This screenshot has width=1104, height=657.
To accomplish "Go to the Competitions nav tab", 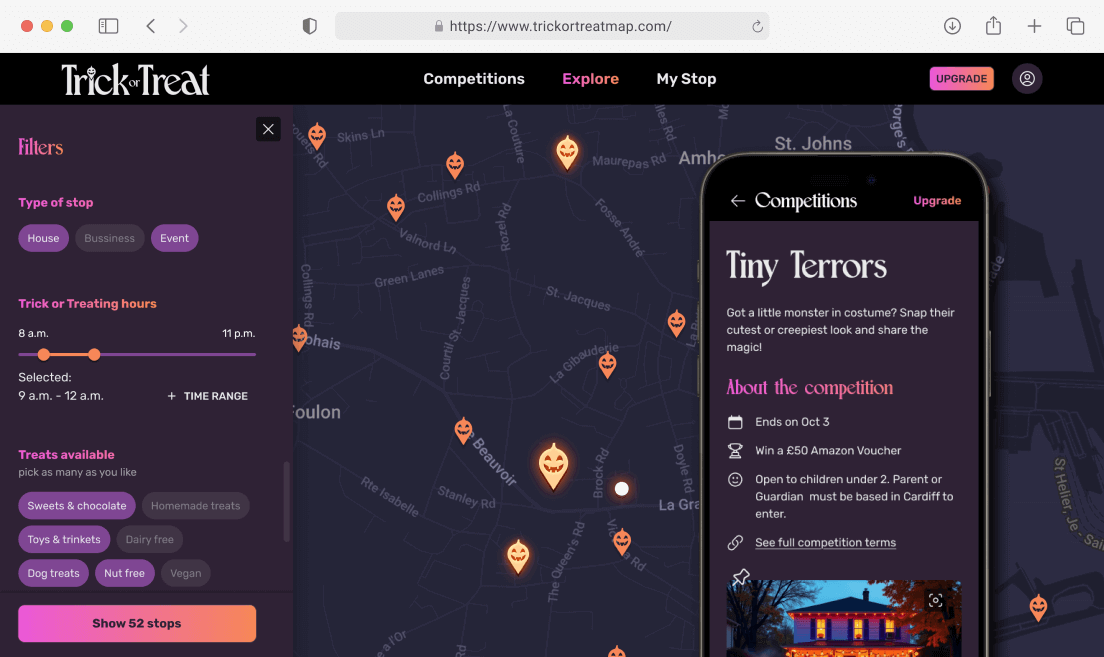I will tap(474, 79).
